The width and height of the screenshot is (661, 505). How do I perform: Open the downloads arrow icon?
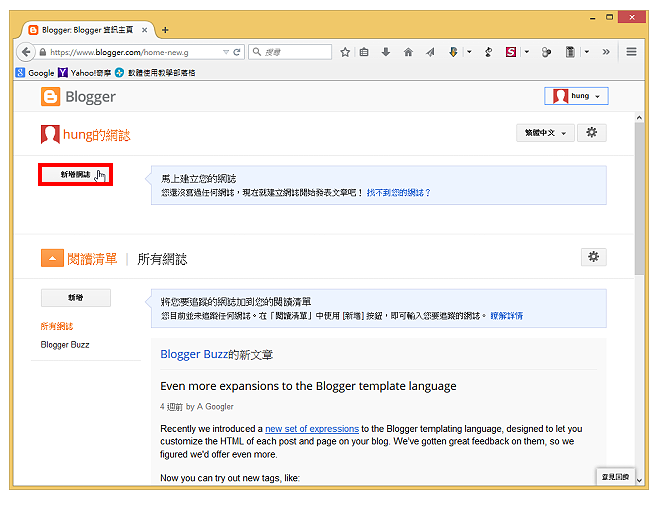tap(385, 52)
